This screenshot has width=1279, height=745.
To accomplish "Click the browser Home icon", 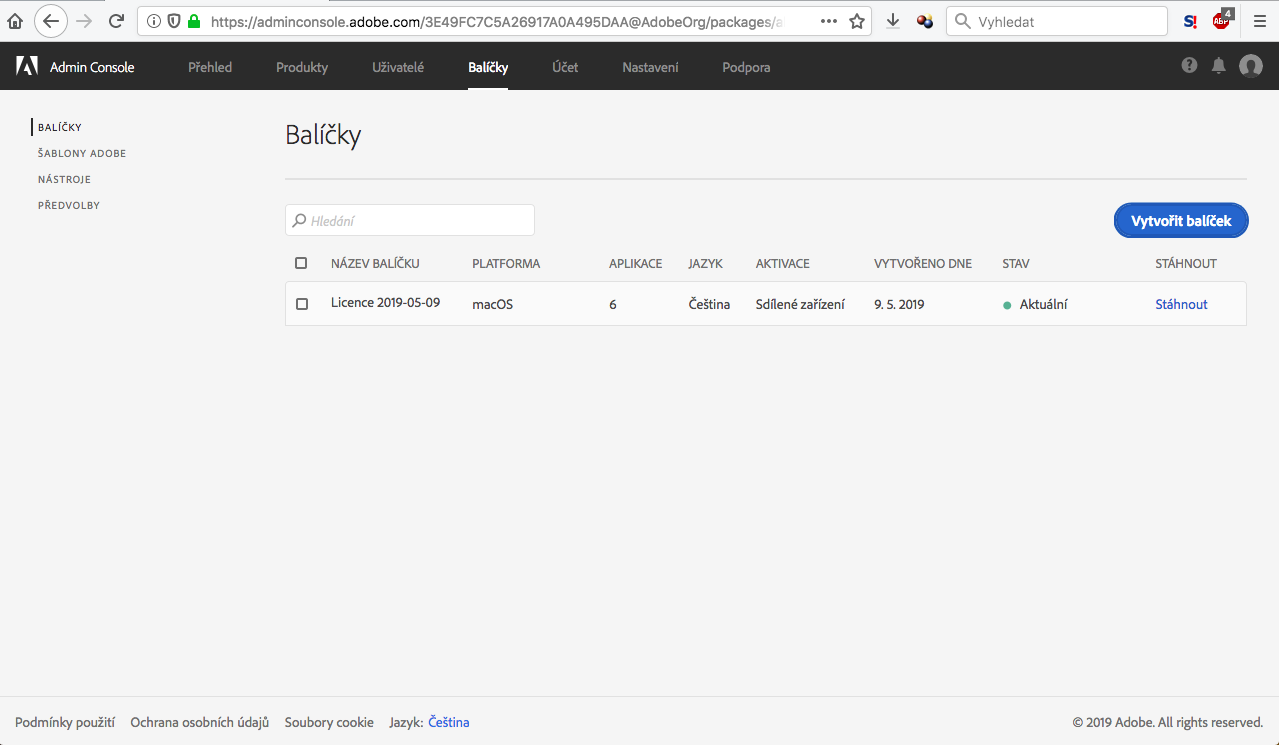I will [x=15, y=21].
